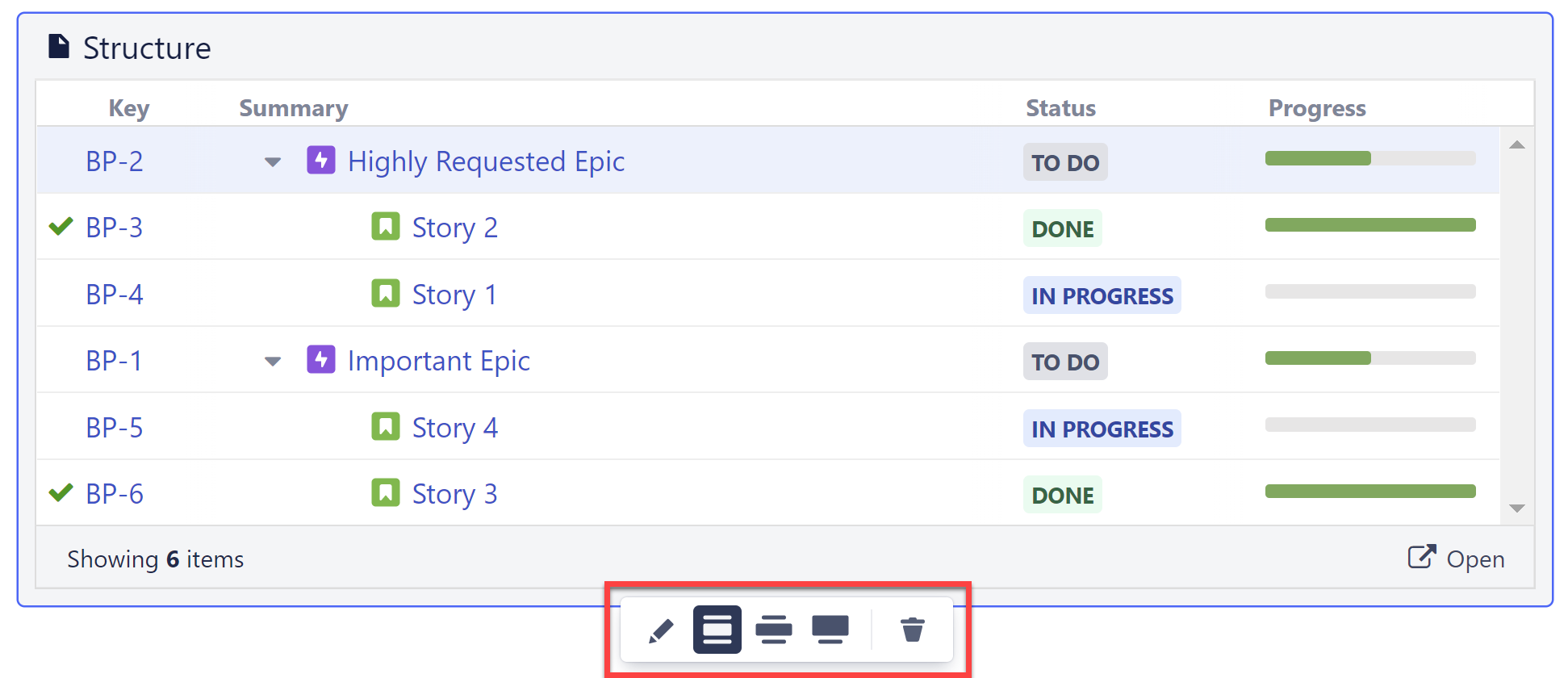The width and height of the screenshot is (1568, 678).
Task: Click the green checkmark beside BP-6
Action: coord(61,492)
